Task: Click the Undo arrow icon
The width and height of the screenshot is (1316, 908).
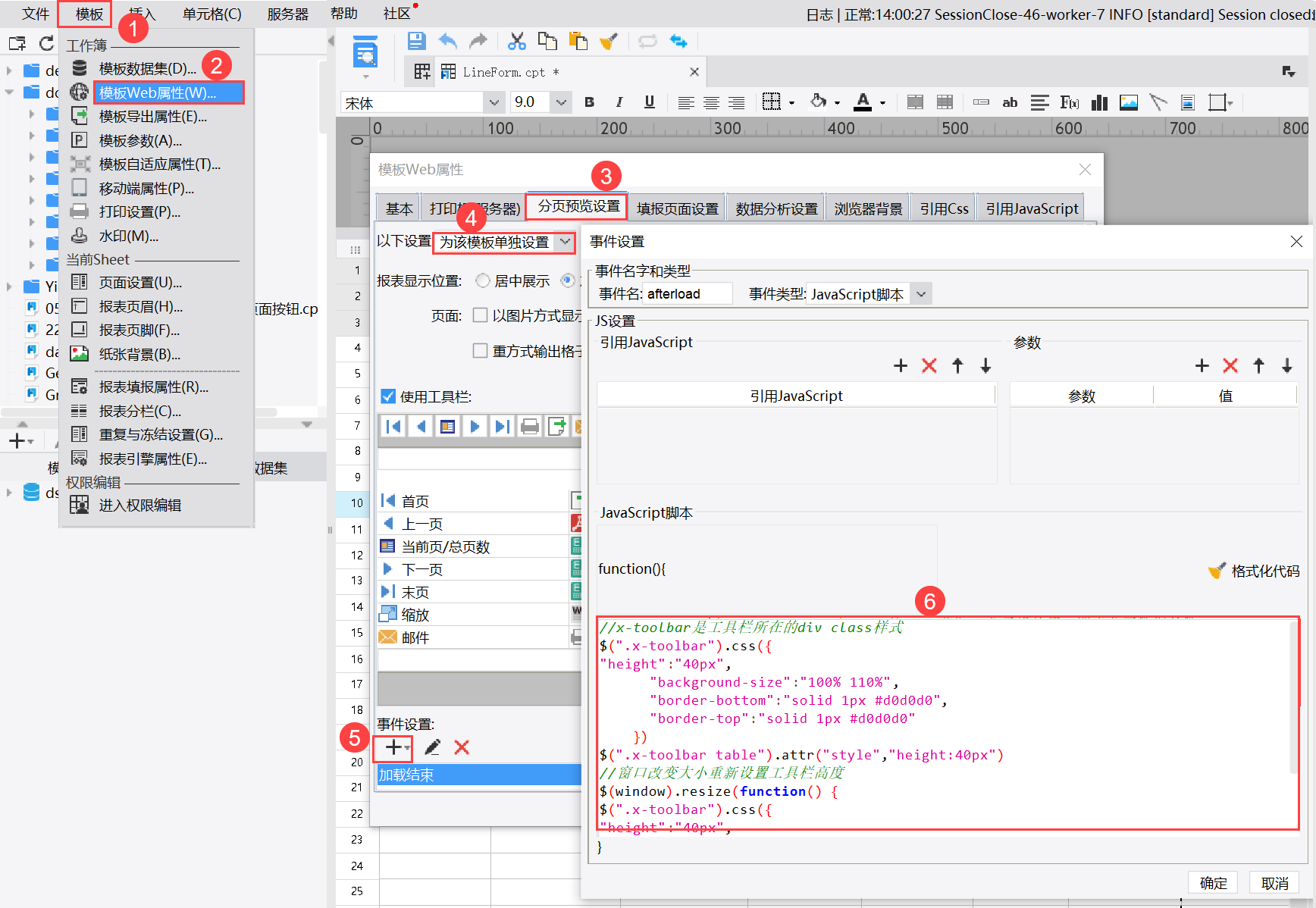Action: pos(448,41)
